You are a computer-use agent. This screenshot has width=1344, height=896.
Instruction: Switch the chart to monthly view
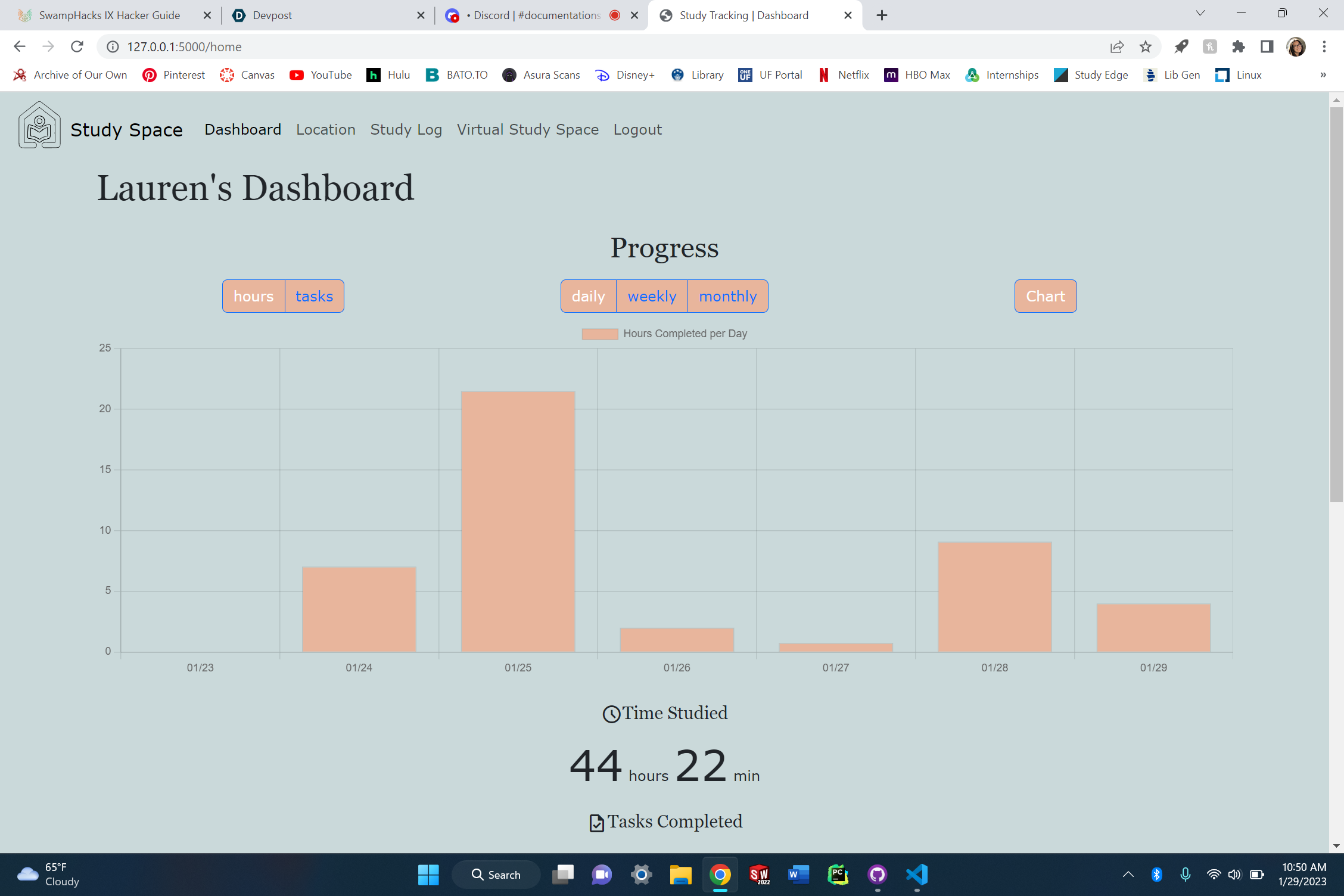[x=727, y=296]
